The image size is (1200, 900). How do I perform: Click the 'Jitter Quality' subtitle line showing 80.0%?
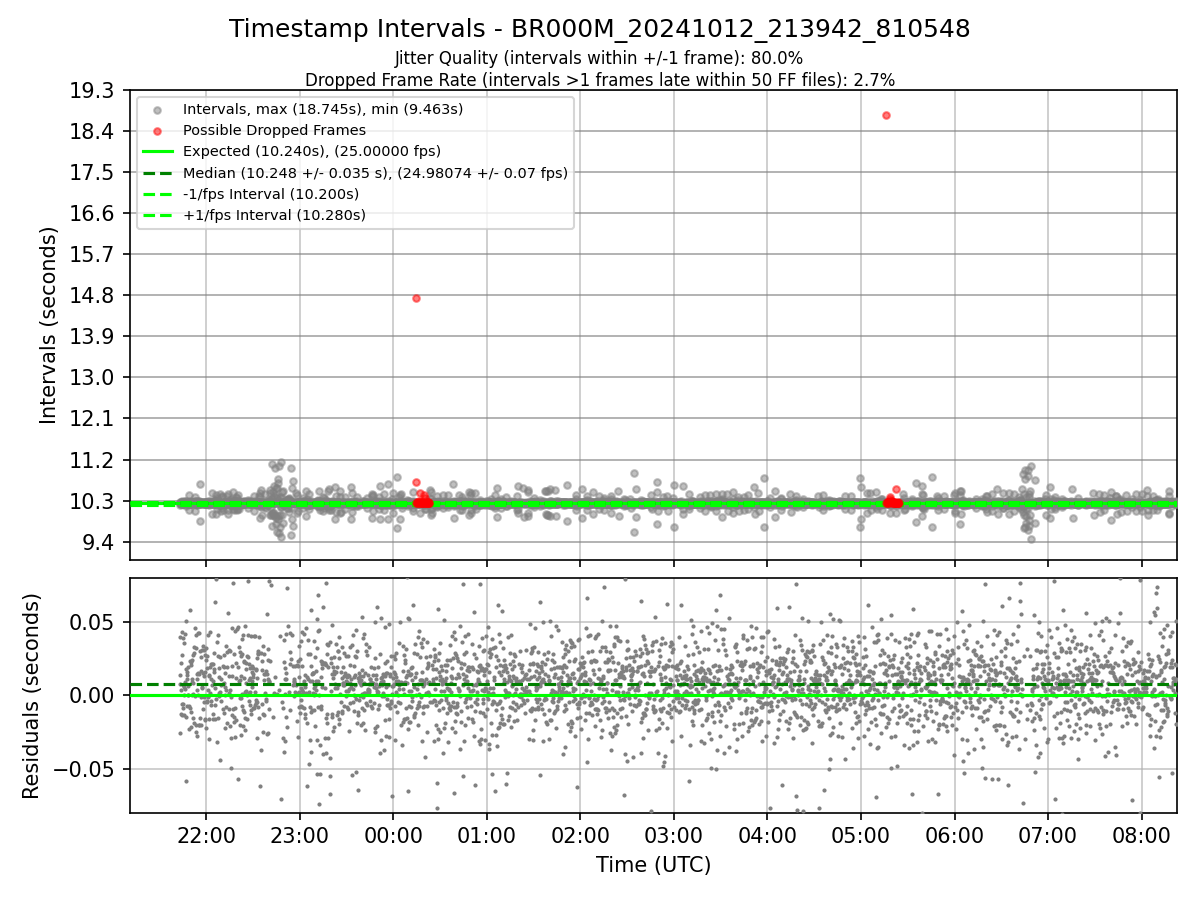pos(599,58)
